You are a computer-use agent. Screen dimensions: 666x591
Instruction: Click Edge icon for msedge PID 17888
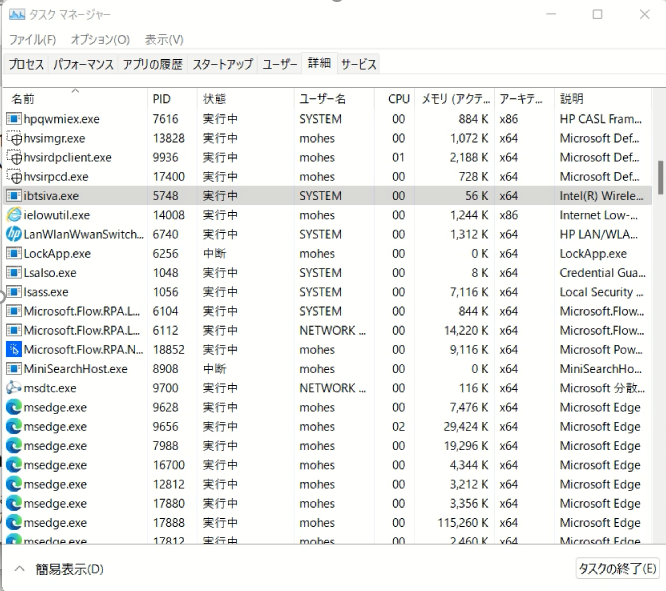pos(14,523)
